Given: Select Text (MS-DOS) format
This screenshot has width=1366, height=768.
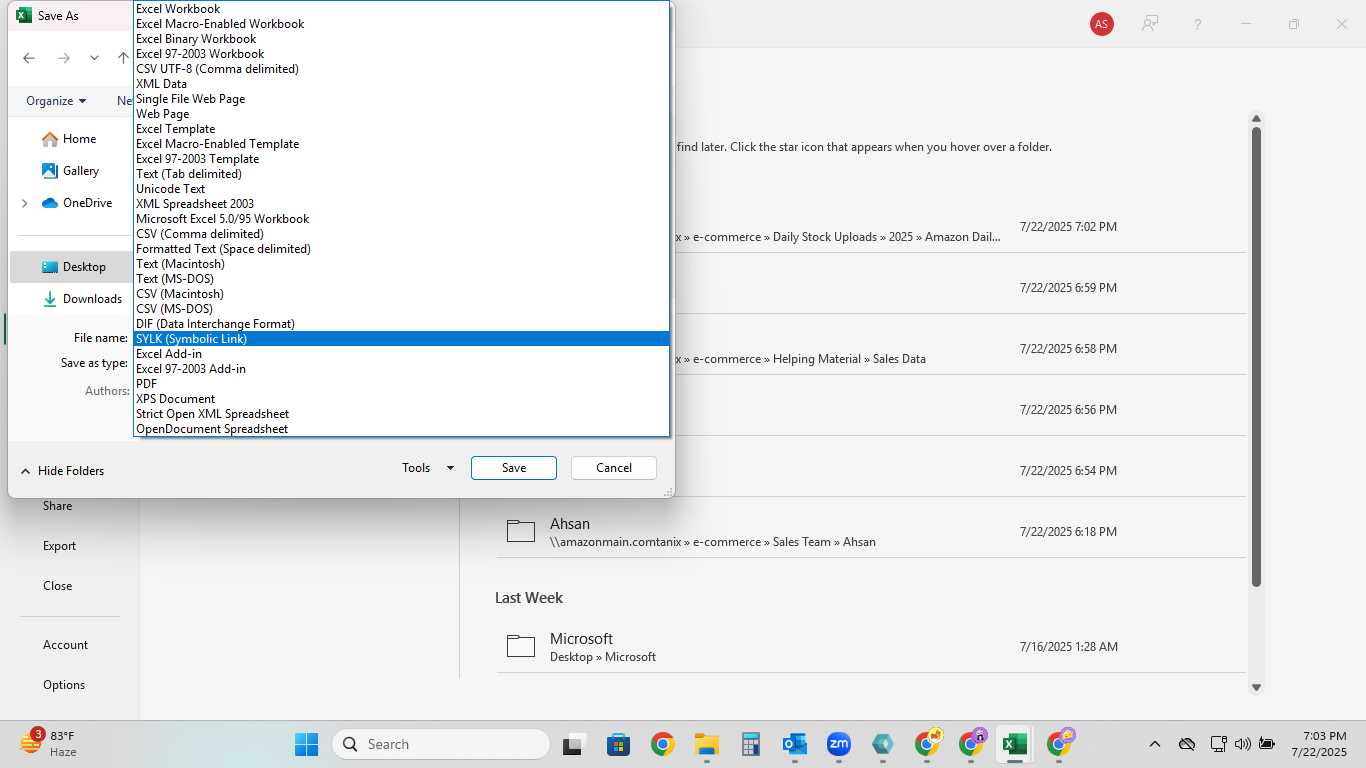Looking at the screenshot, I should click(401, 279).
